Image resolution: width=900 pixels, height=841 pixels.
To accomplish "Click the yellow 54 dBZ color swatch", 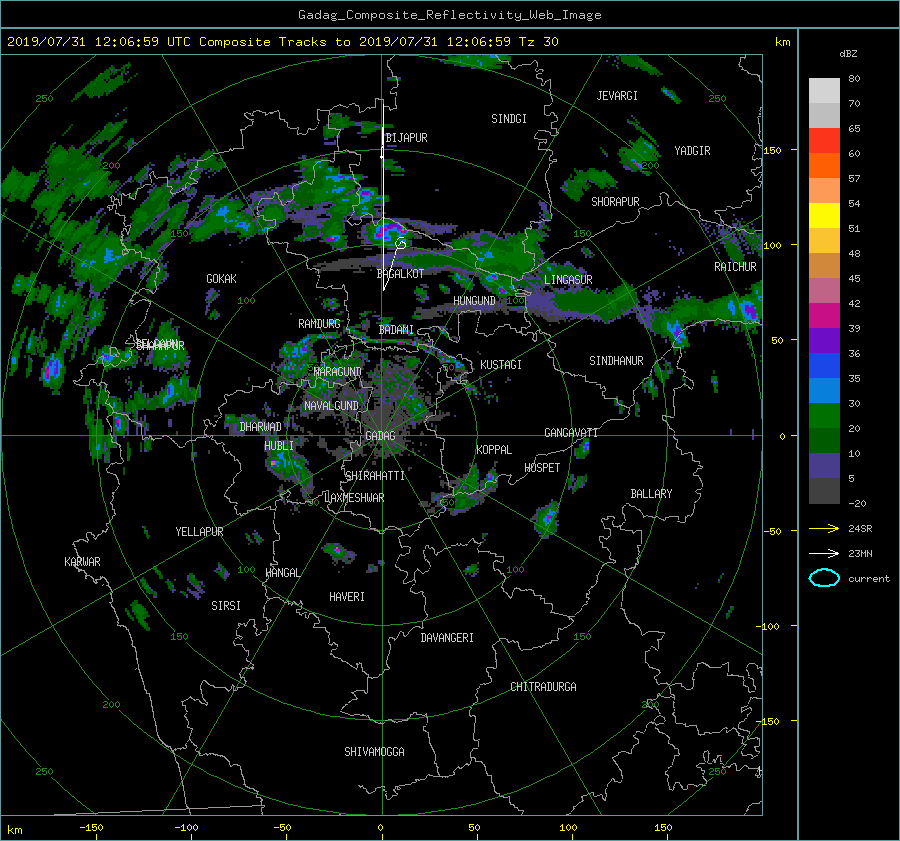I will click(x=824, y=216).
